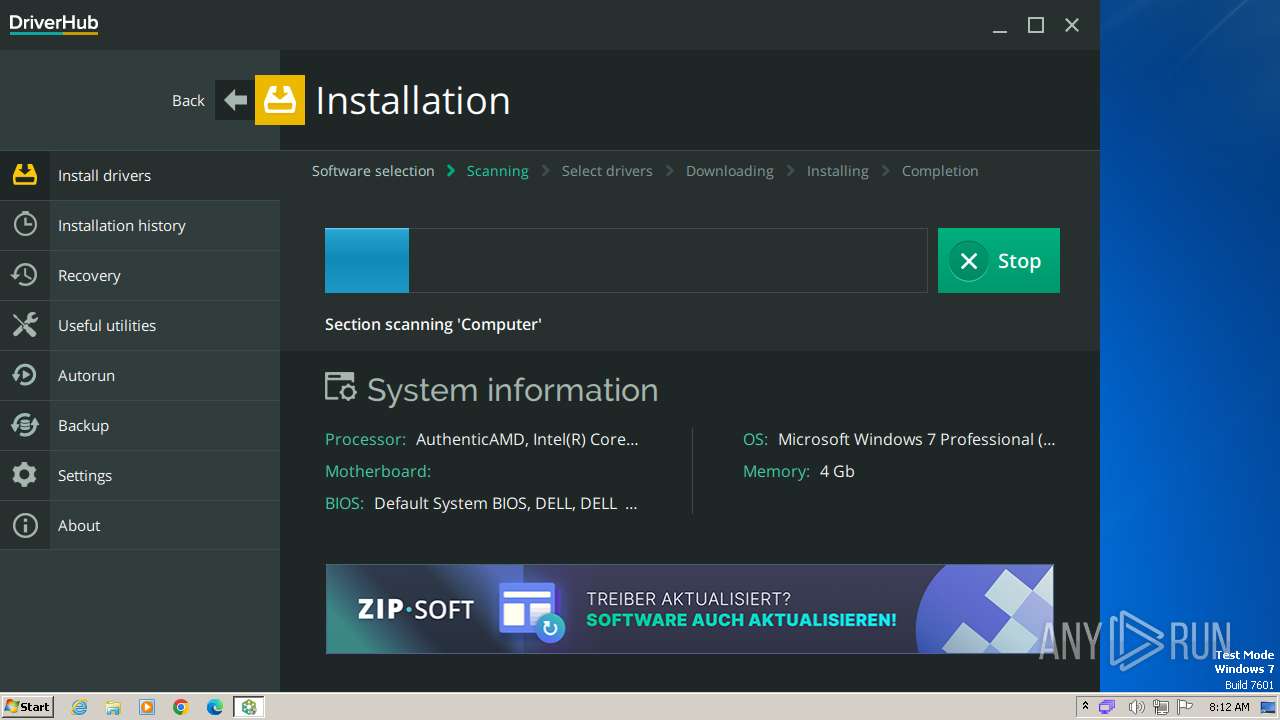Click the scanning progress bar

point(626,260)
